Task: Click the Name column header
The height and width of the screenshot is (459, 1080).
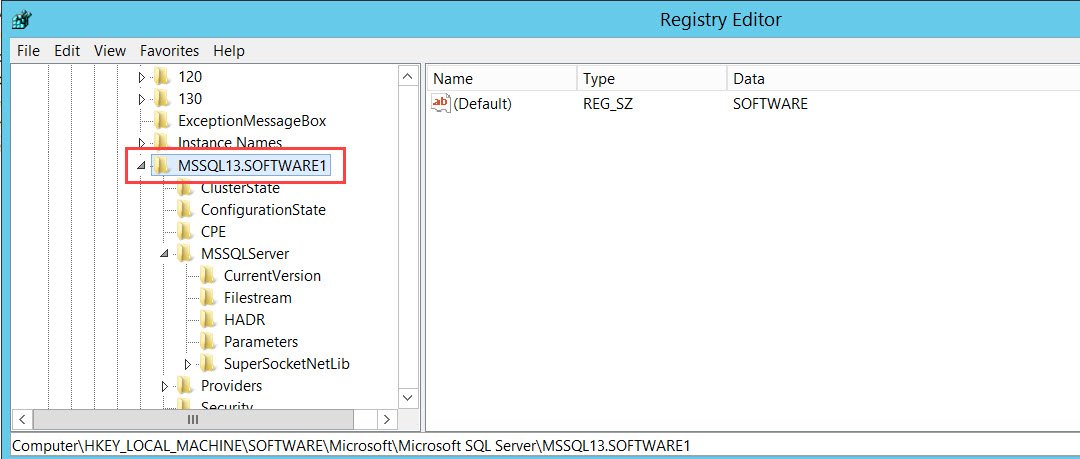Action: [x=501, y=79]
